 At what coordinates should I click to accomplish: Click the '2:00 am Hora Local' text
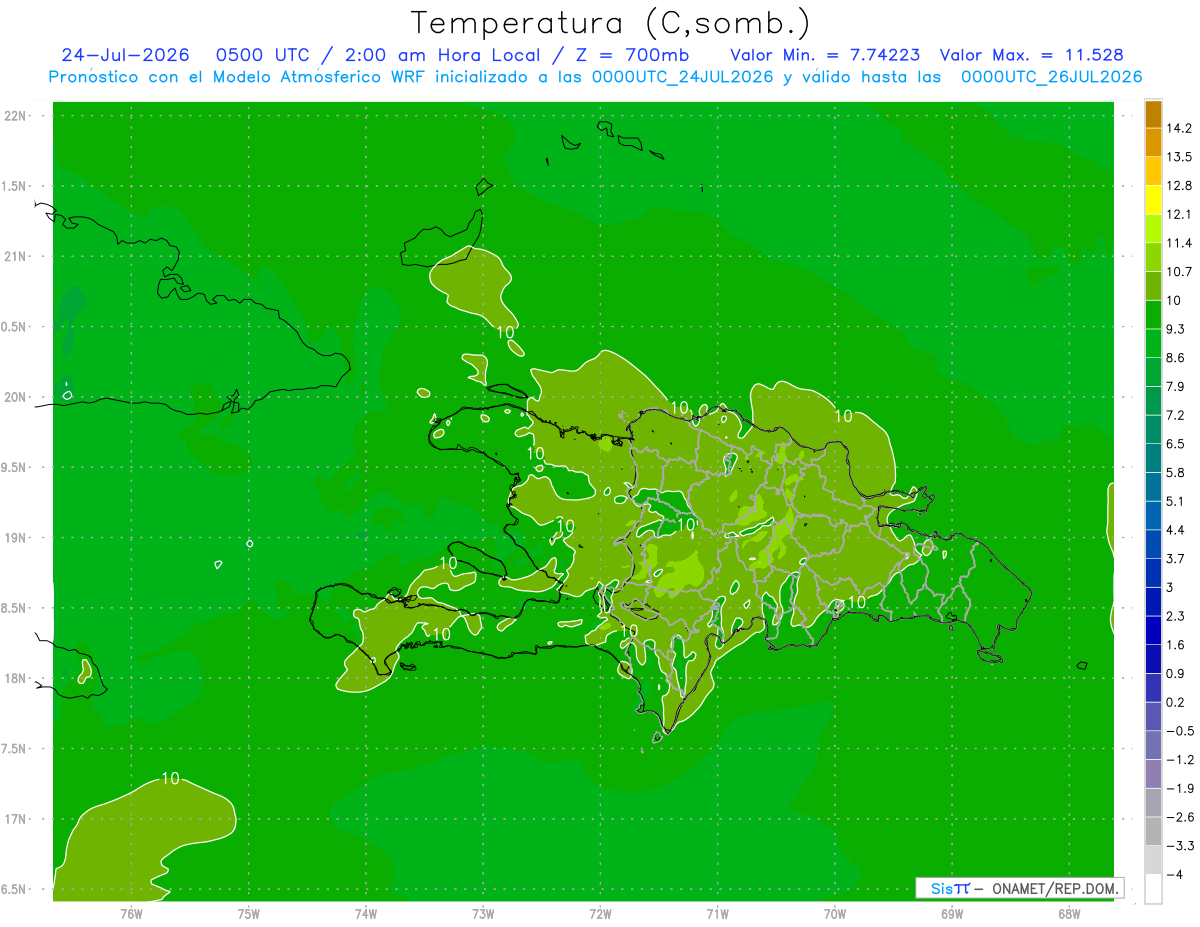442,55
